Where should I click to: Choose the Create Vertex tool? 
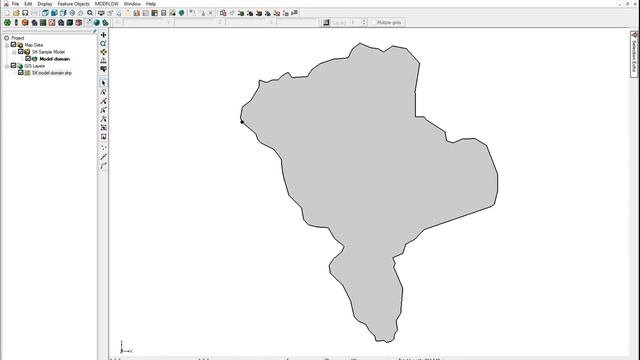click(x=103, y=157)
